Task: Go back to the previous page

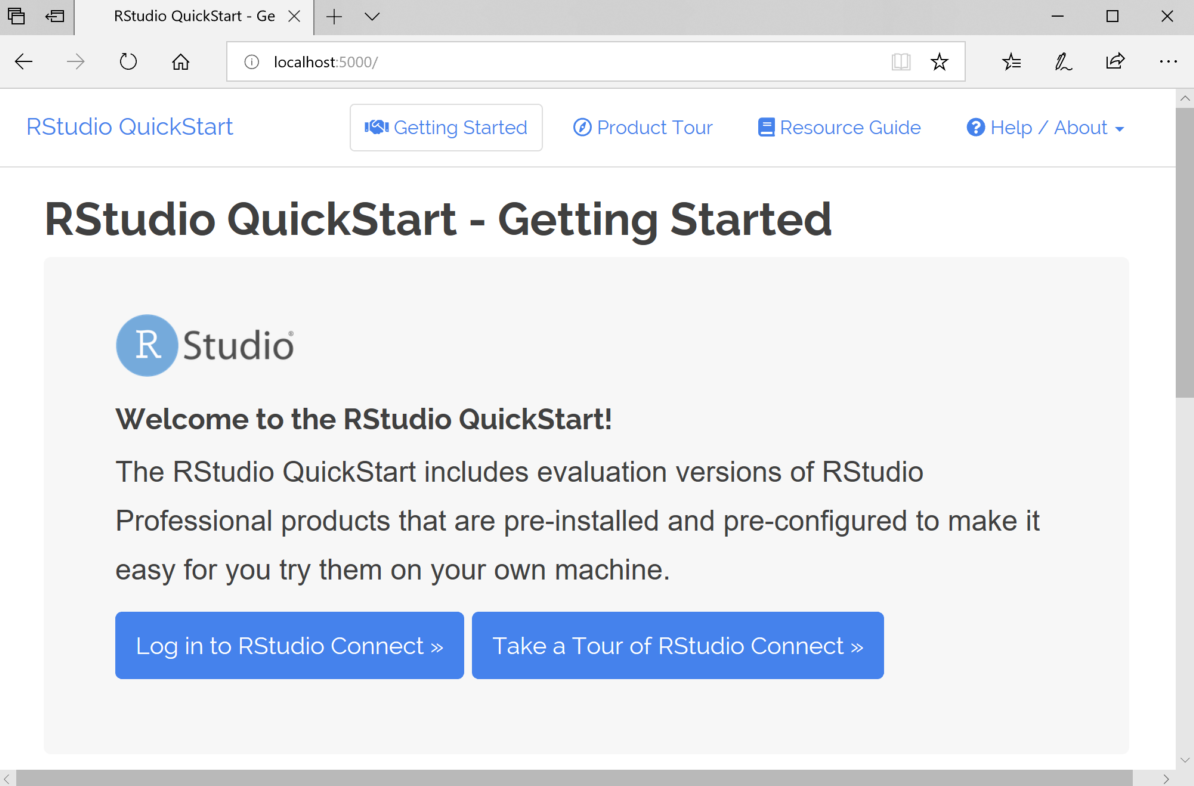Action: pos(24,62)
